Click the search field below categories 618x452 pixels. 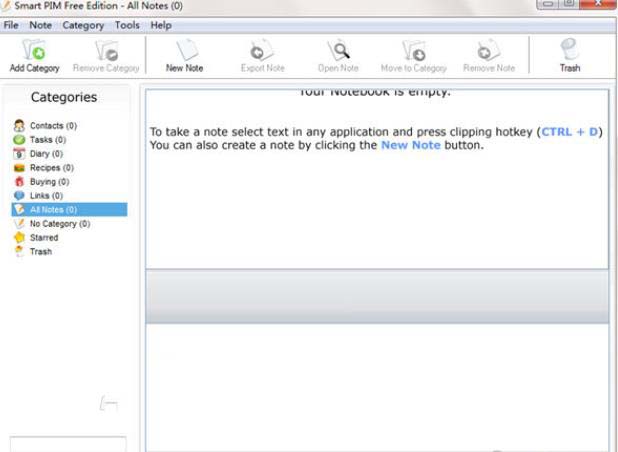pos(68,444)
